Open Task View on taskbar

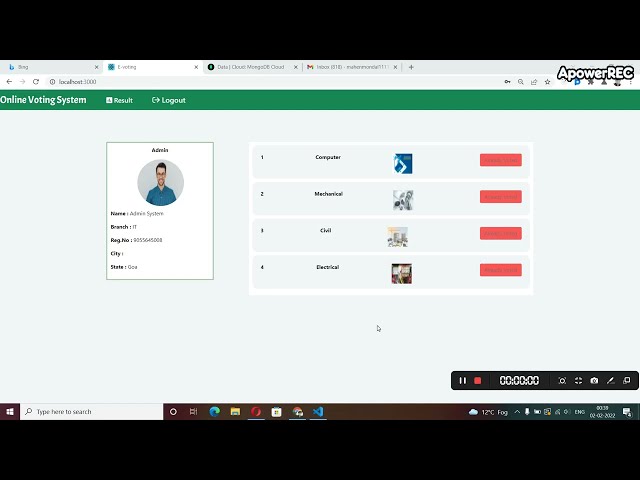pos(193,411)
